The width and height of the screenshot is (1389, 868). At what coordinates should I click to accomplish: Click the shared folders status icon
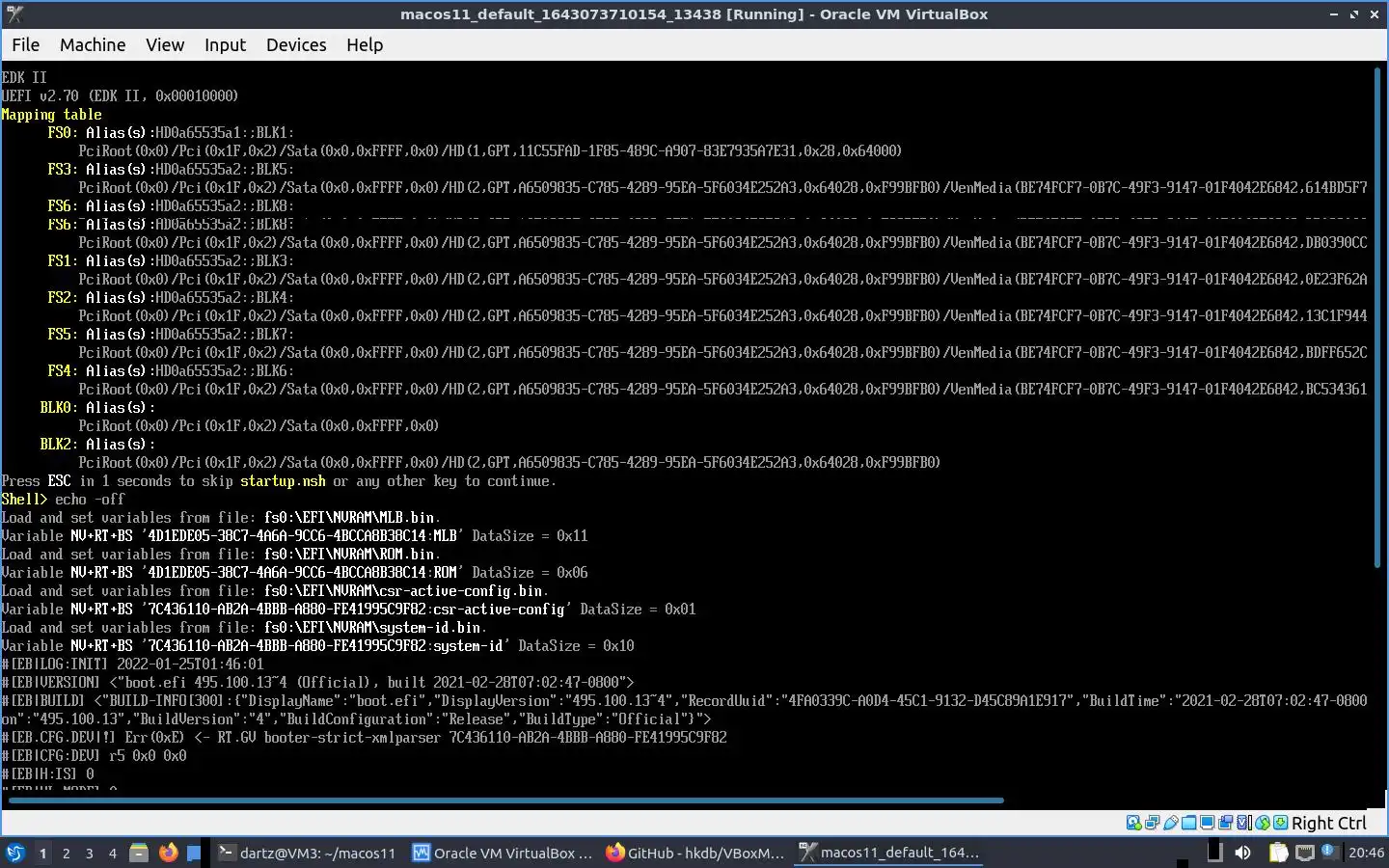[x=1189, y=823]
